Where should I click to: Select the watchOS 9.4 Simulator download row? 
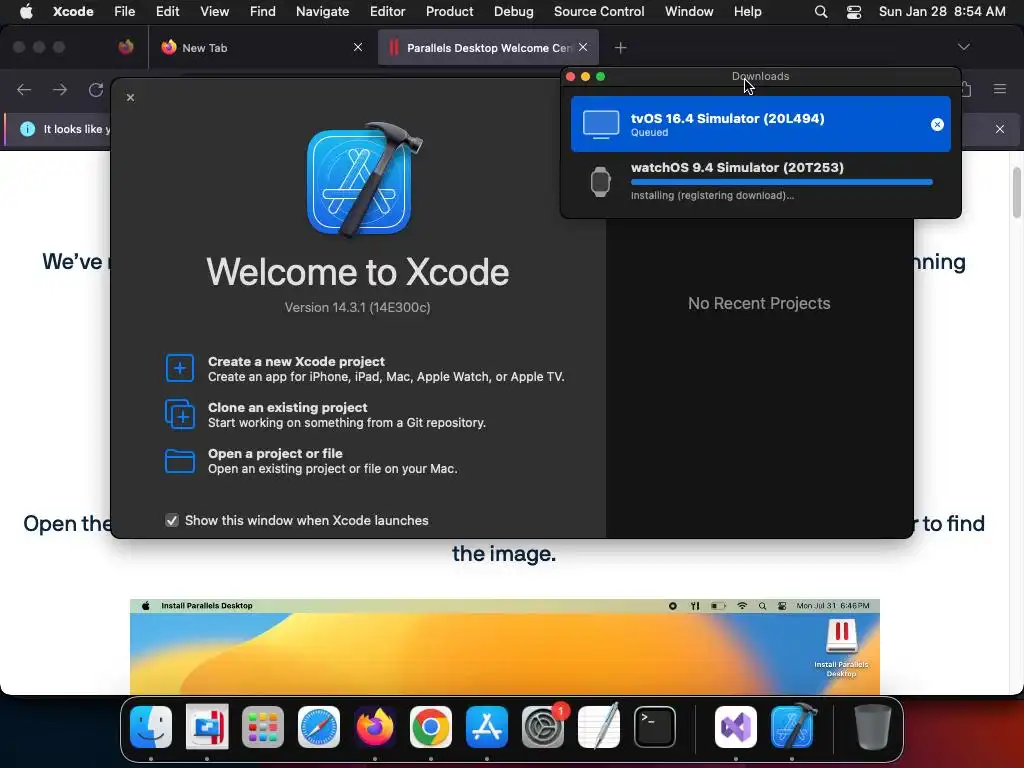coord(760,182)
